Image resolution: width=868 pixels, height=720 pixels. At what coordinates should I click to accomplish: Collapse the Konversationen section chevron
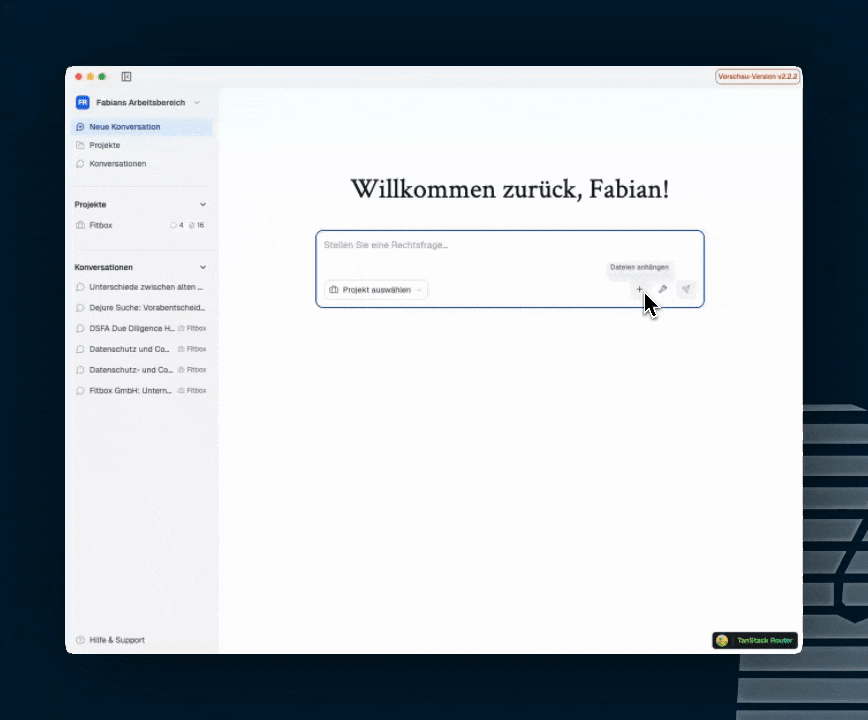203,267
